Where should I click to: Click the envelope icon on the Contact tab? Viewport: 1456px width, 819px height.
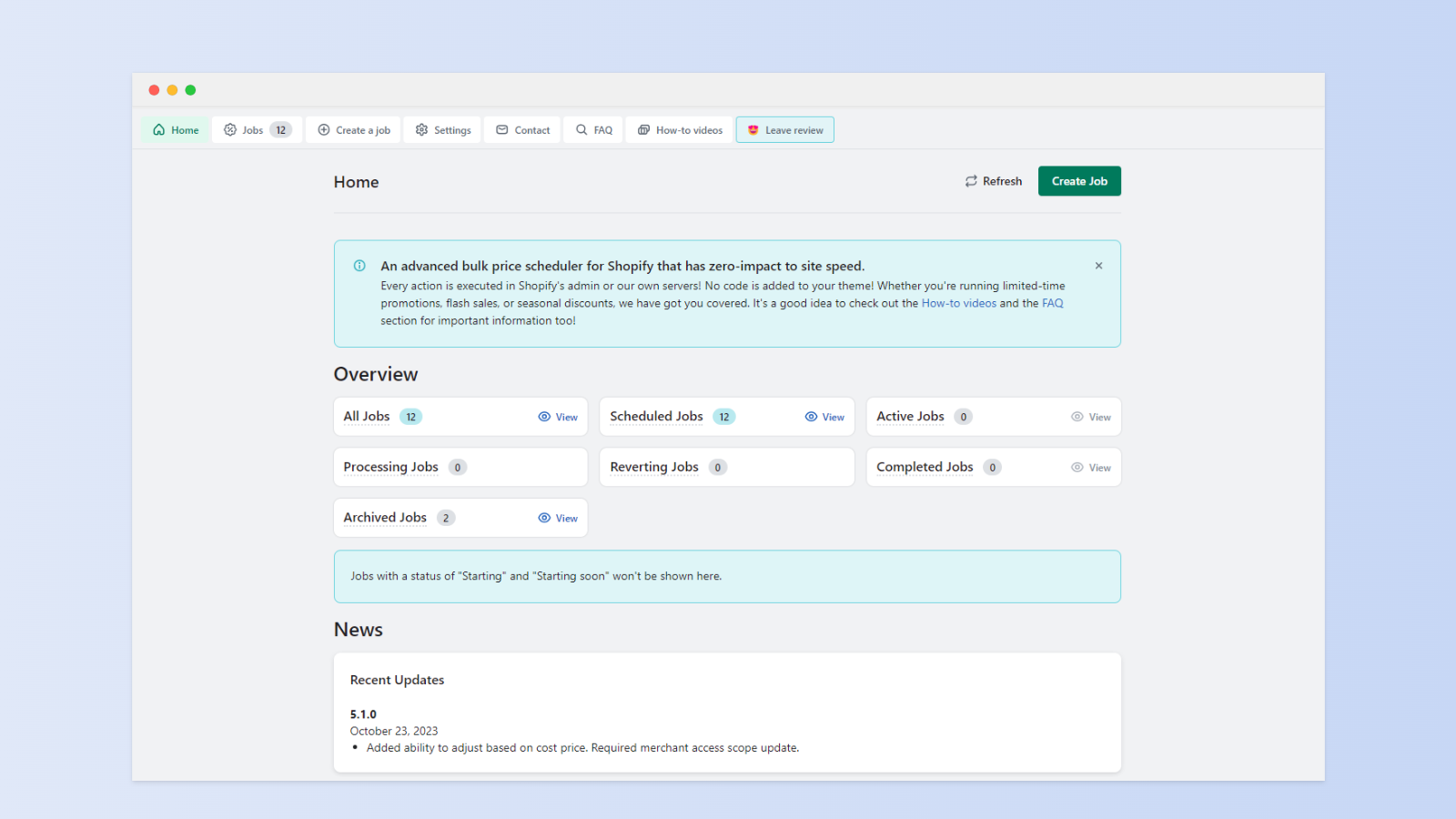click(x=501, y=129)
